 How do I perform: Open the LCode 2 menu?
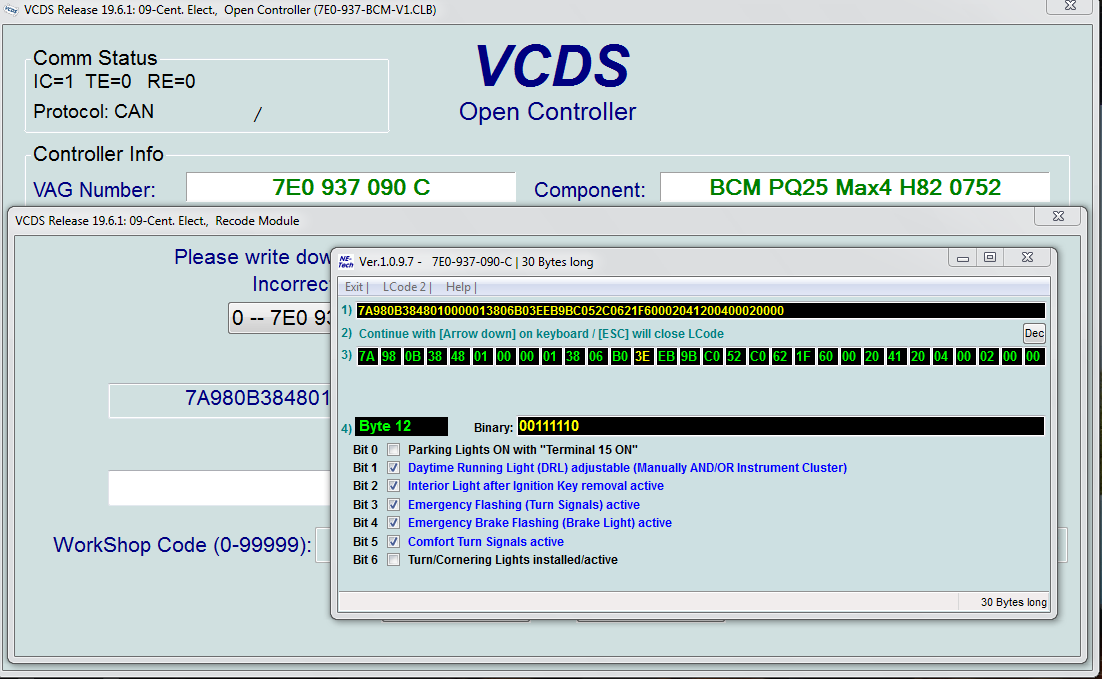tap(406, 287)
